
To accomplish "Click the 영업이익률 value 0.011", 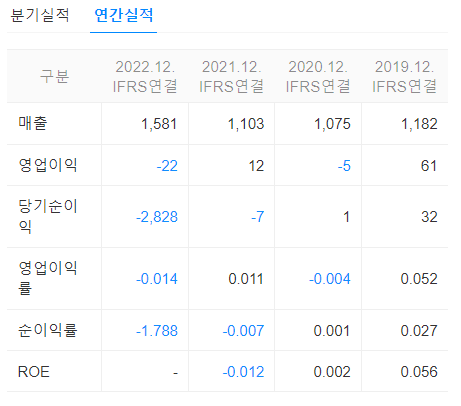I will (x=246, y=279).
